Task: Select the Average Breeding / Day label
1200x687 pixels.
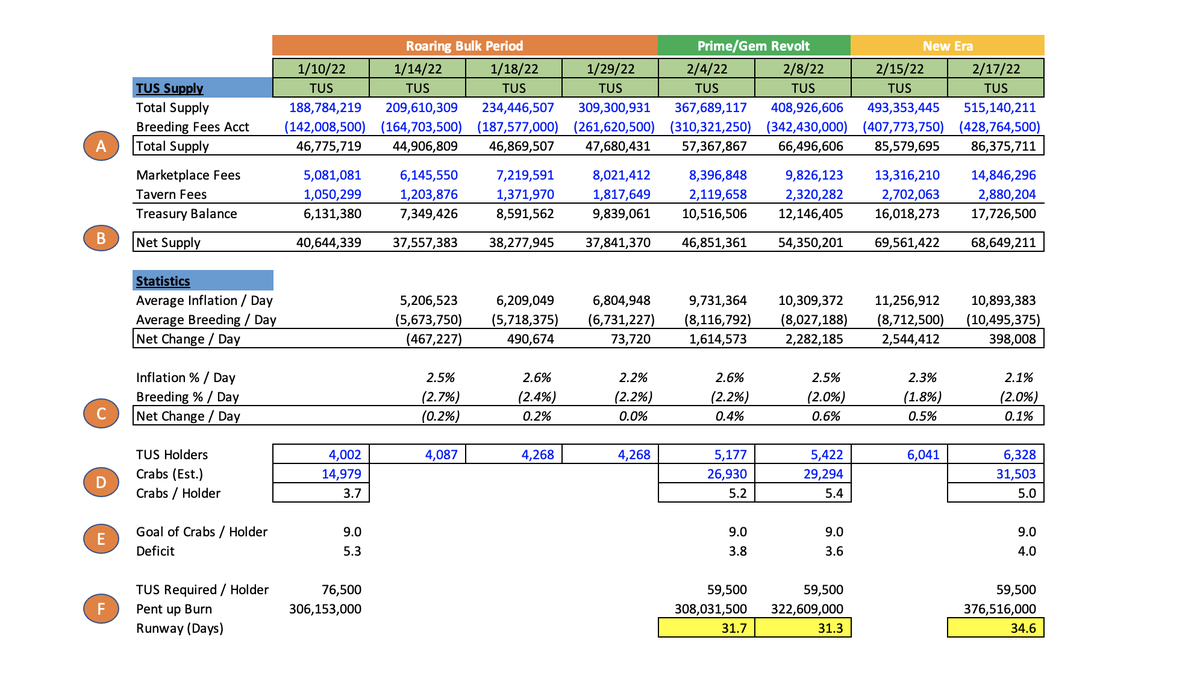Action: [x=205, y=320]
